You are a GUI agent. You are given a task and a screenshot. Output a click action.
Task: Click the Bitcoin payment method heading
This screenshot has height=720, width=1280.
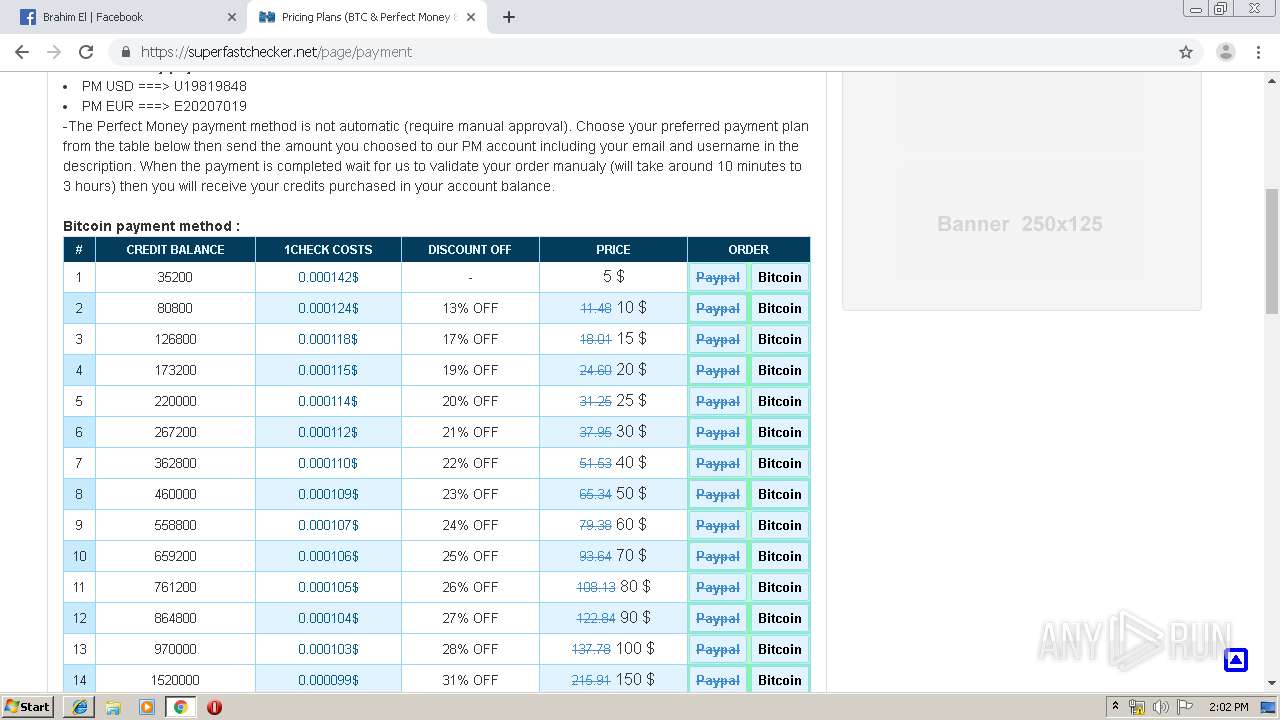click(x=151, y=226)
